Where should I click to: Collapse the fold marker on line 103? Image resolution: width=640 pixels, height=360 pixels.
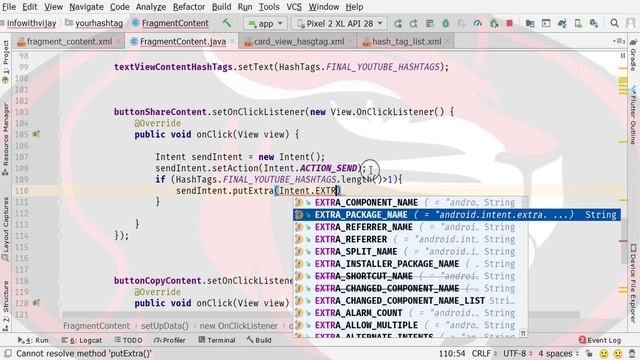(59, 112)
